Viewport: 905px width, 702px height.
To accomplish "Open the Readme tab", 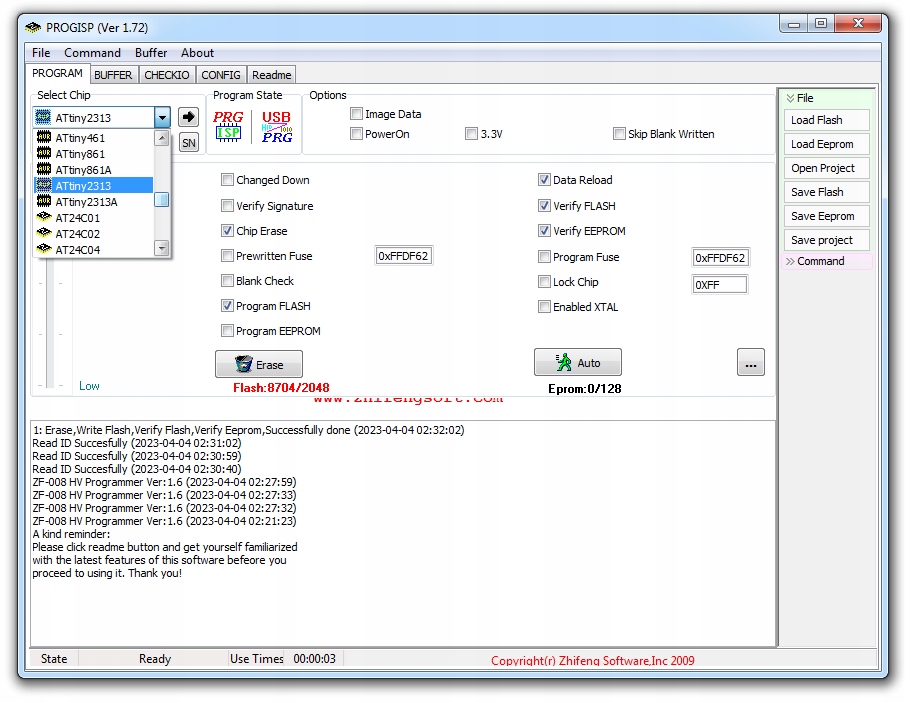I will 272,75.
